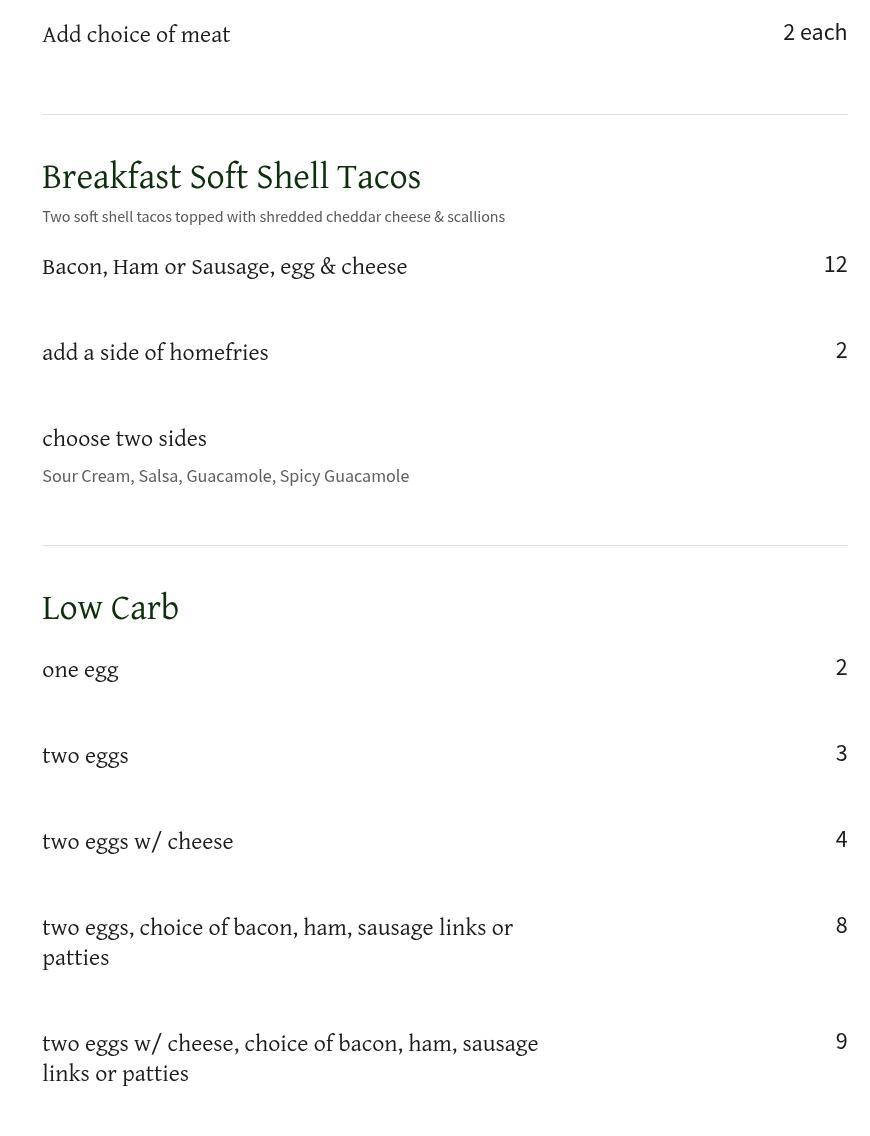Click the Sour Cream, Salsa, Guacamole sides list
The width and height of the screenshot is (870, 1136).
225,476
